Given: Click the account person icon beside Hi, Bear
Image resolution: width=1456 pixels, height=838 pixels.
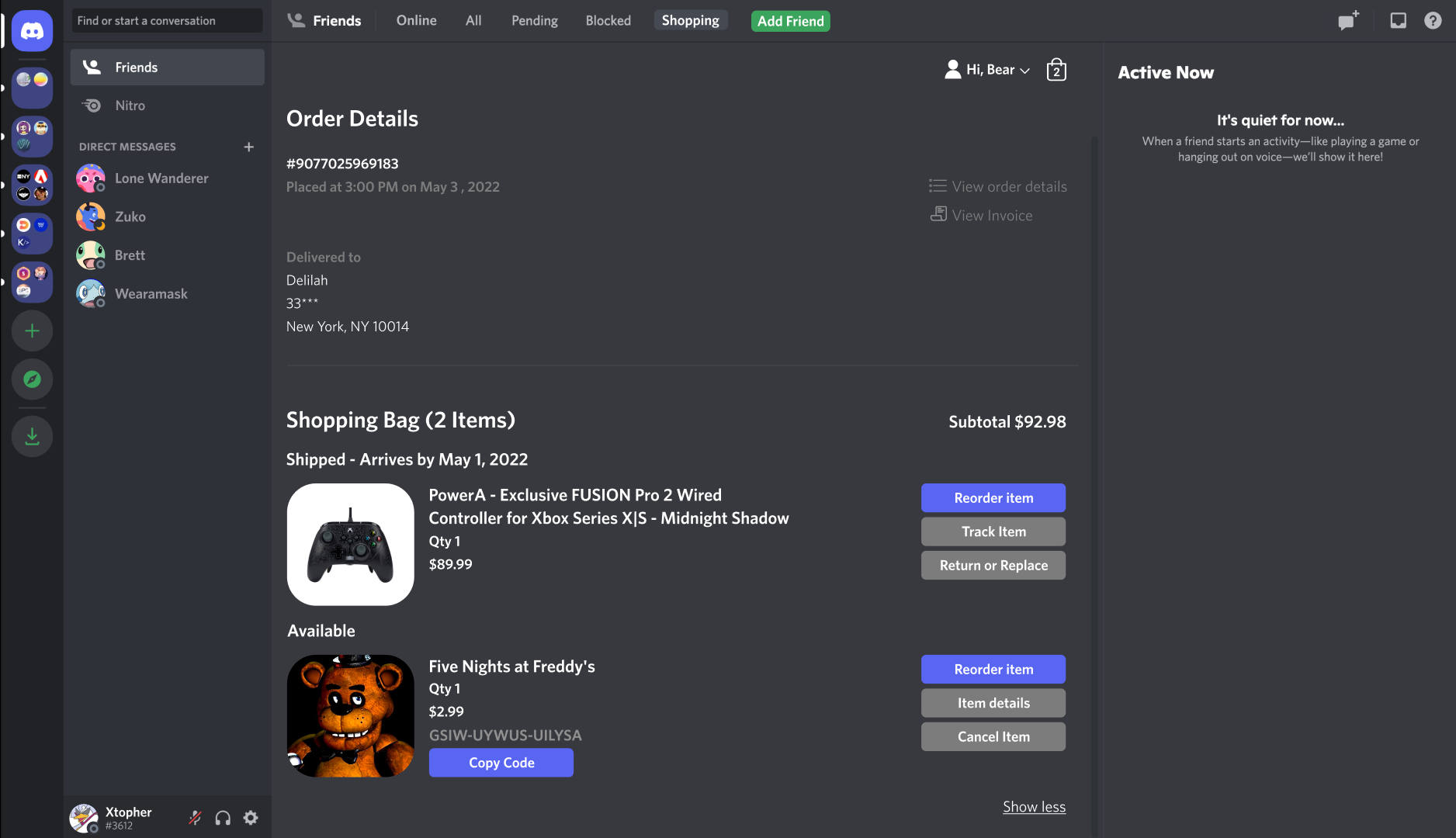Looking at the screenshot, I should click(x=952, y=70).
